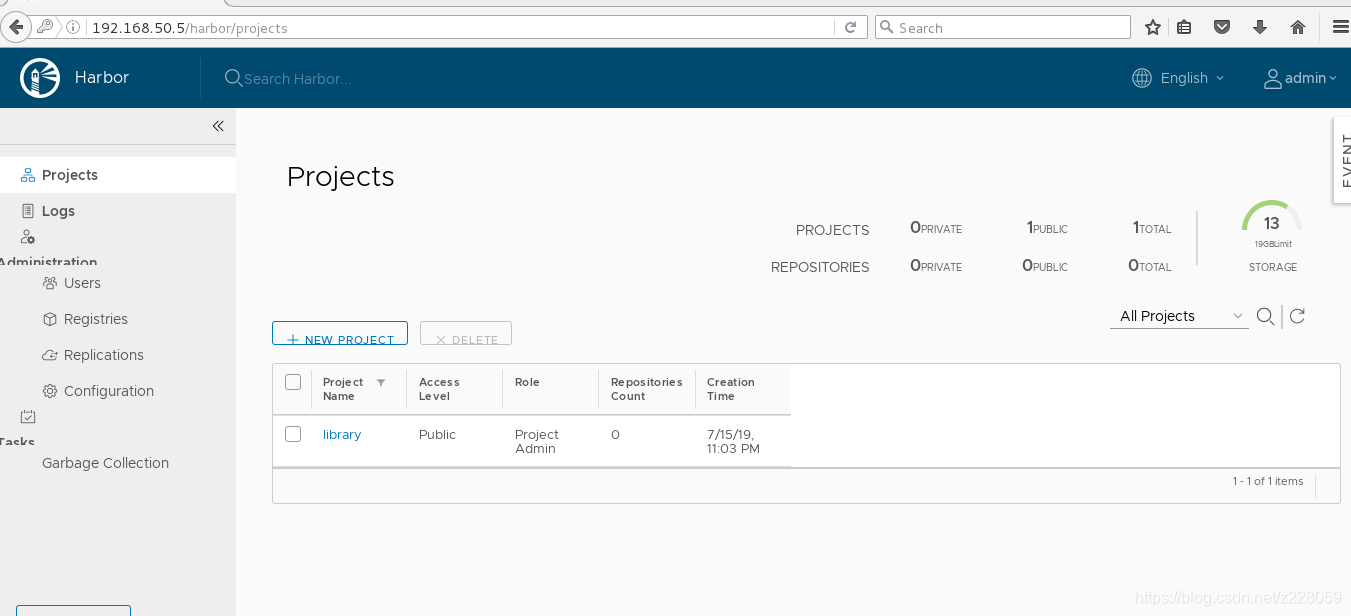This screenshot has width=1351, height=616.
Task: Click the Tasks calendar icon
Action: [x=28, y=417]
